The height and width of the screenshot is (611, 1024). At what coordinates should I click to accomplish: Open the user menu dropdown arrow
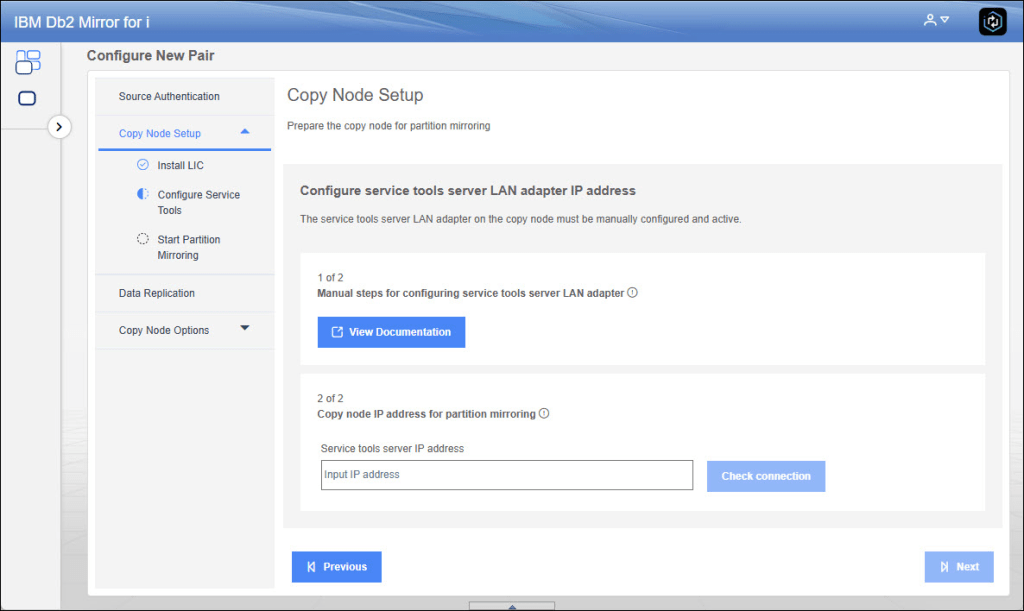coord(944,20)
